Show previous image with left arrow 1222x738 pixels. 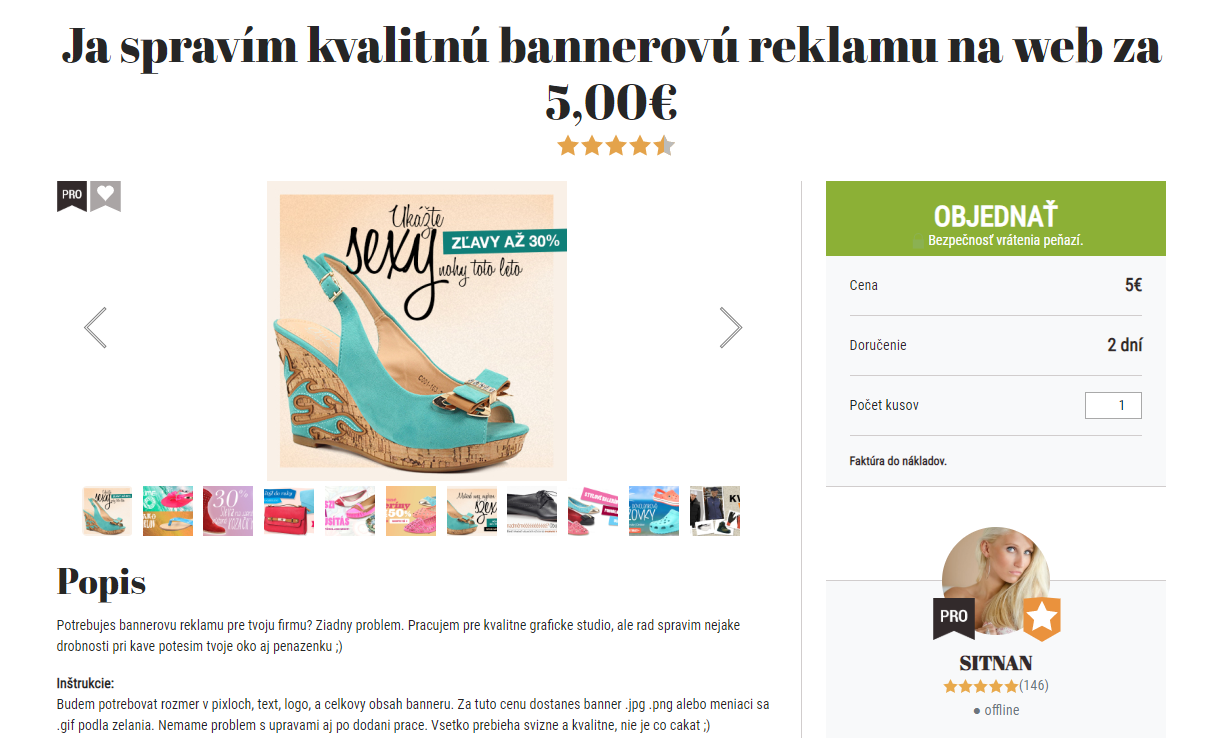point(95,327)
